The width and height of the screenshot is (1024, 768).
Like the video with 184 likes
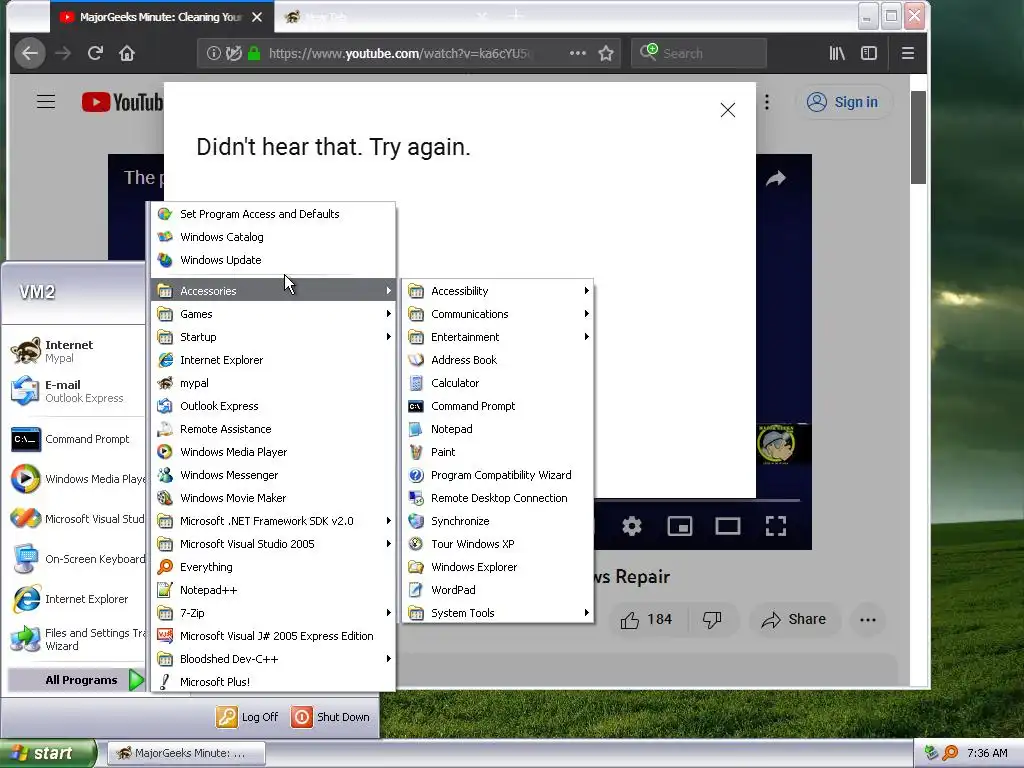point(645,619)
